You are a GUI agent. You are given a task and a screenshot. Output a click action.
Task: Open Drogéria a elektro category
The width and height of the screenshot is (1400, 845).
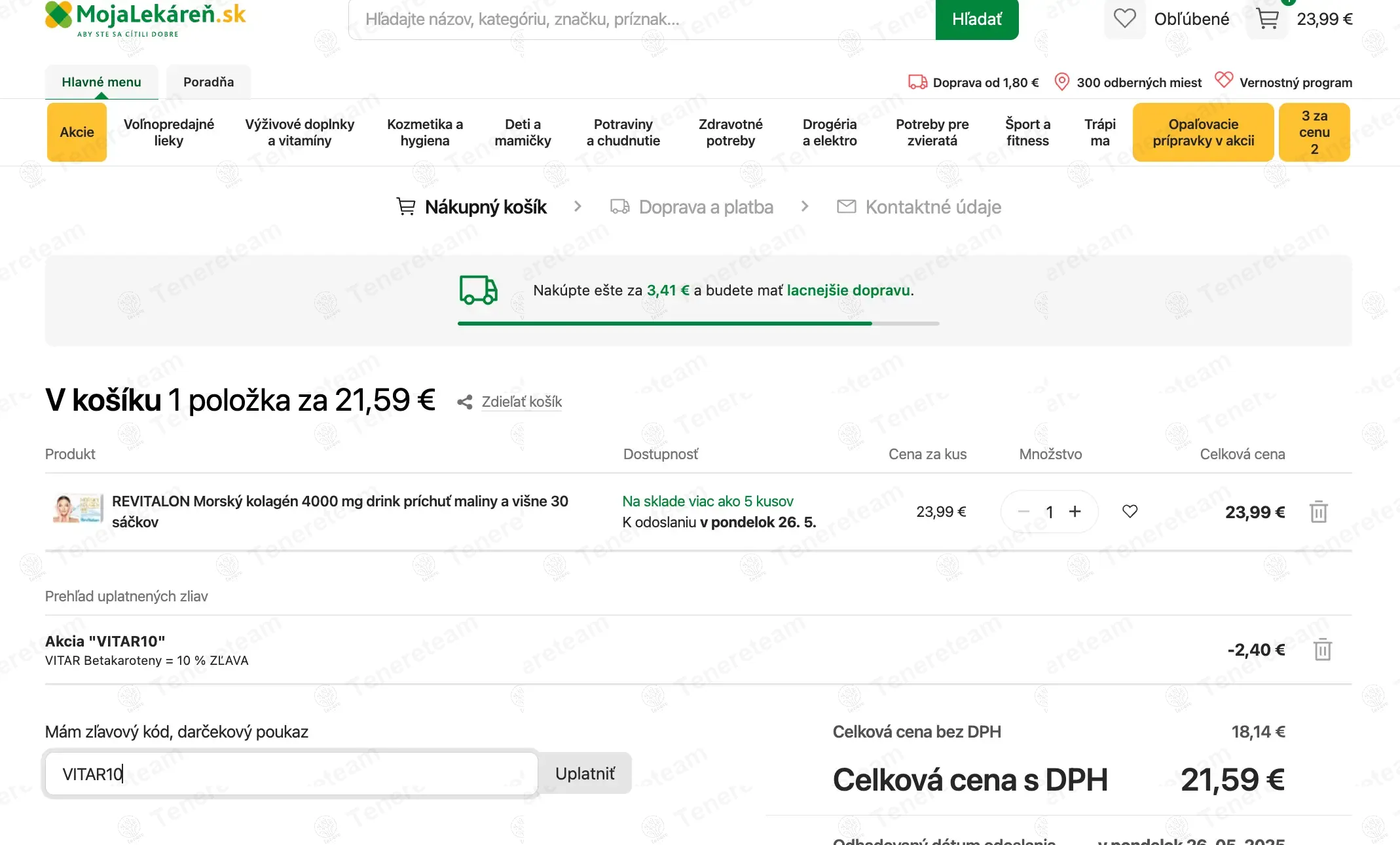tap(830, 132)
